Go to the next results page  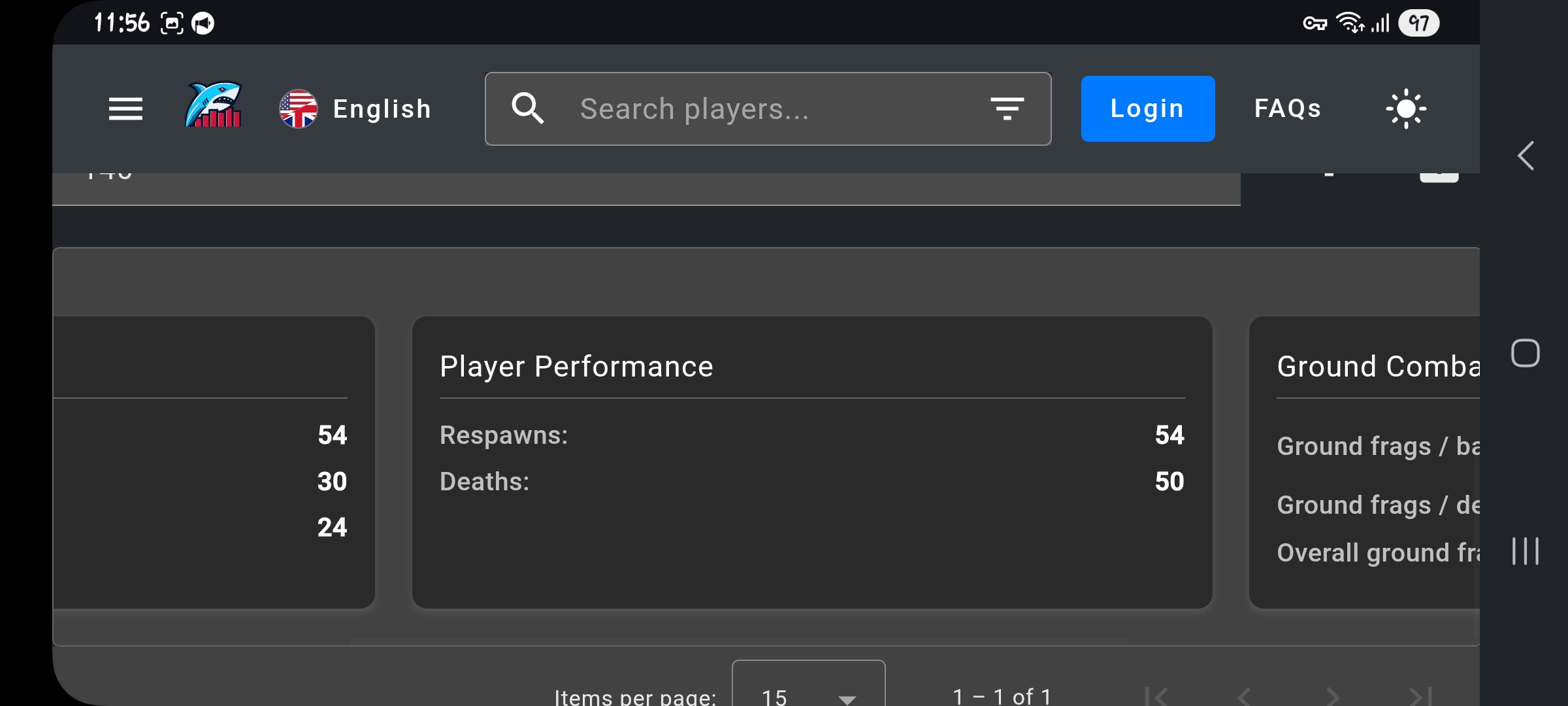click(x=1333, y=696)
